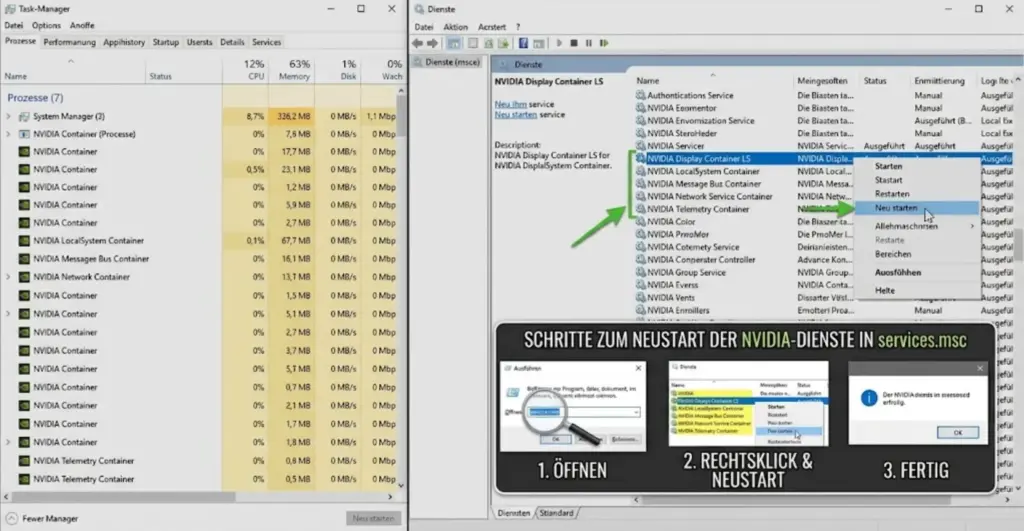Switch to the Services tab in Task-Manager
The height and width of the screenshot is (531, 1024).
(x=266, y=42)
